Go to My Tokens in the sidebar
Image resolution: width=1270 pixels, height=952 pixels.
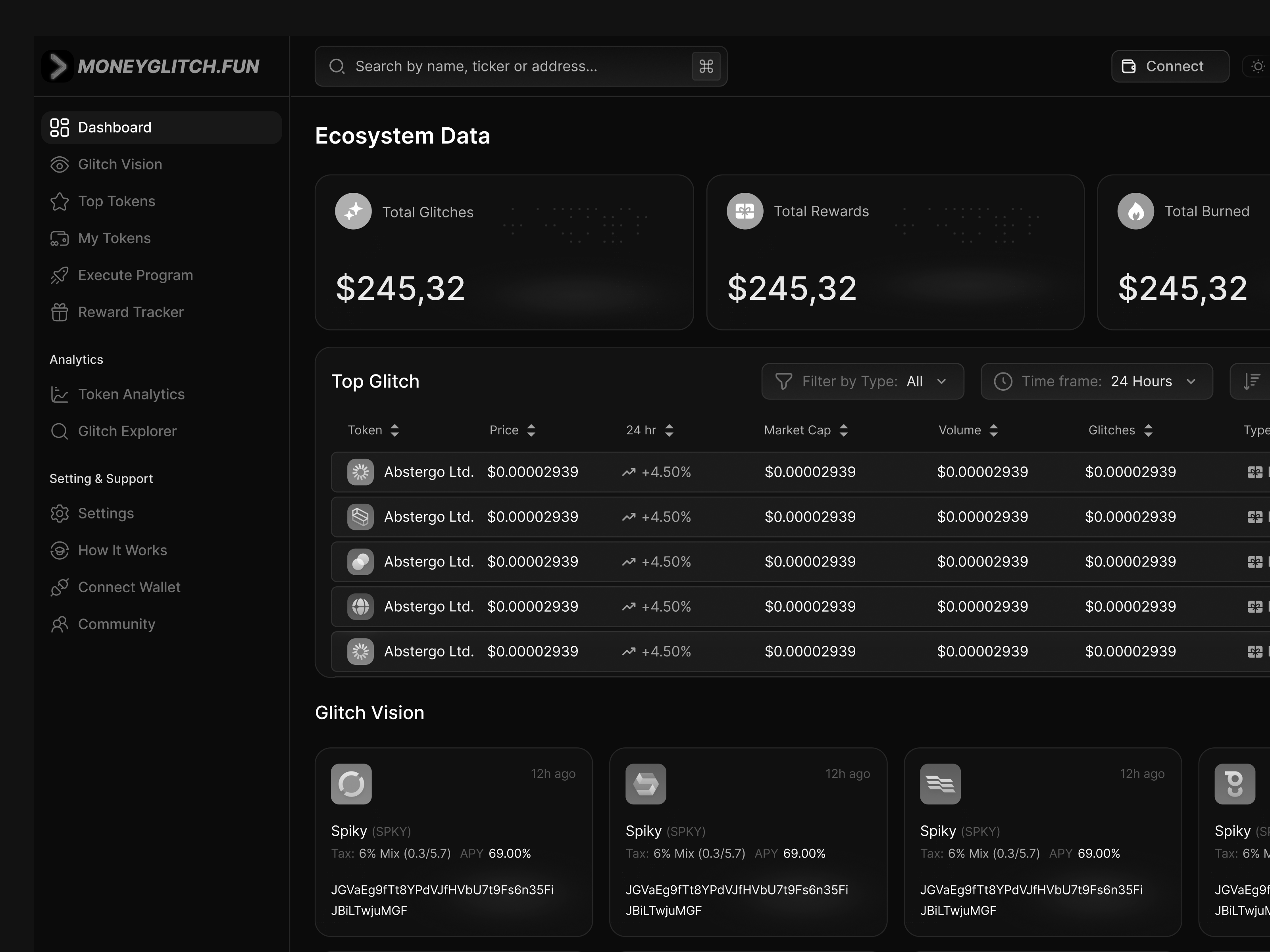(x=114, y=238)
